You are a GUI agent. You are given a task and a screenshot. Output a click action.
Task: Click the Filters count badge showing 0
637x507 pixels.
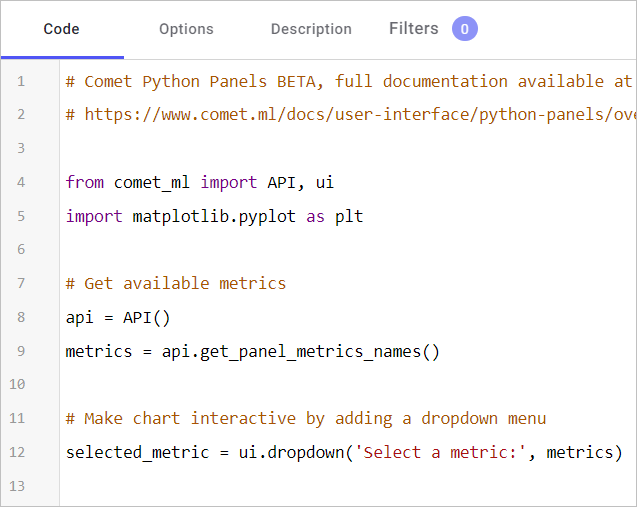464,29
